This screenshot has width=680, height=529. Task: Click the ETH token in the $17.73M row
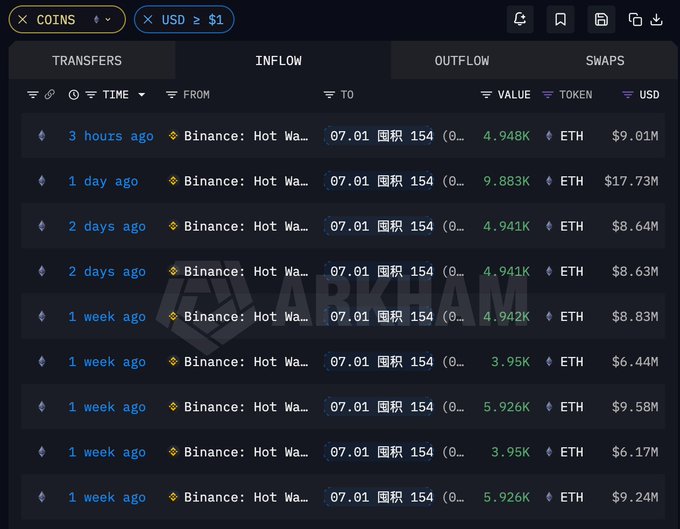[x=572, y=181]
